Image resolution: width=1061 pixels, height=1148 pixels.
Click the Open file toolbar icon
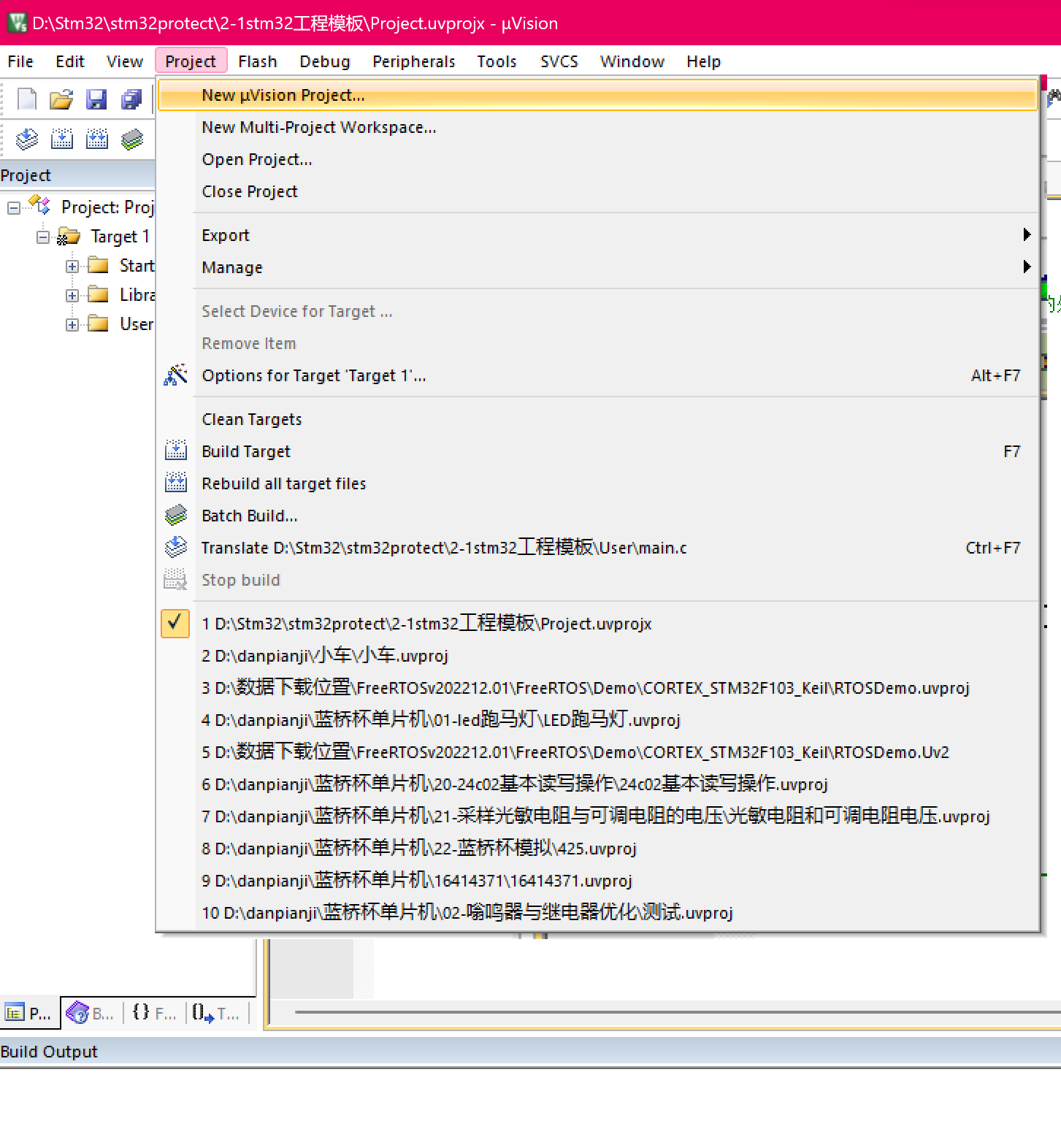tap(61, 99)
